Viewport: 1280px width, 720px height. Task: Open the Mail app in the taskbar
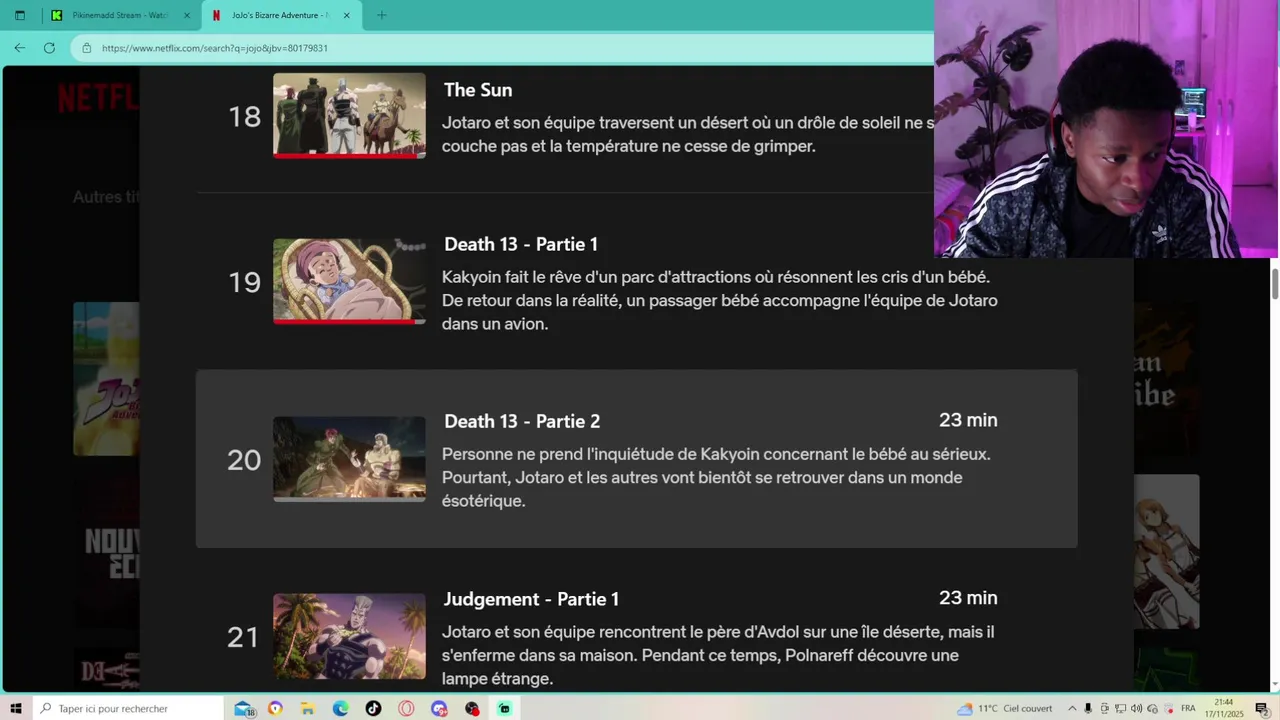pyautogui.click(x=243, y=708)
